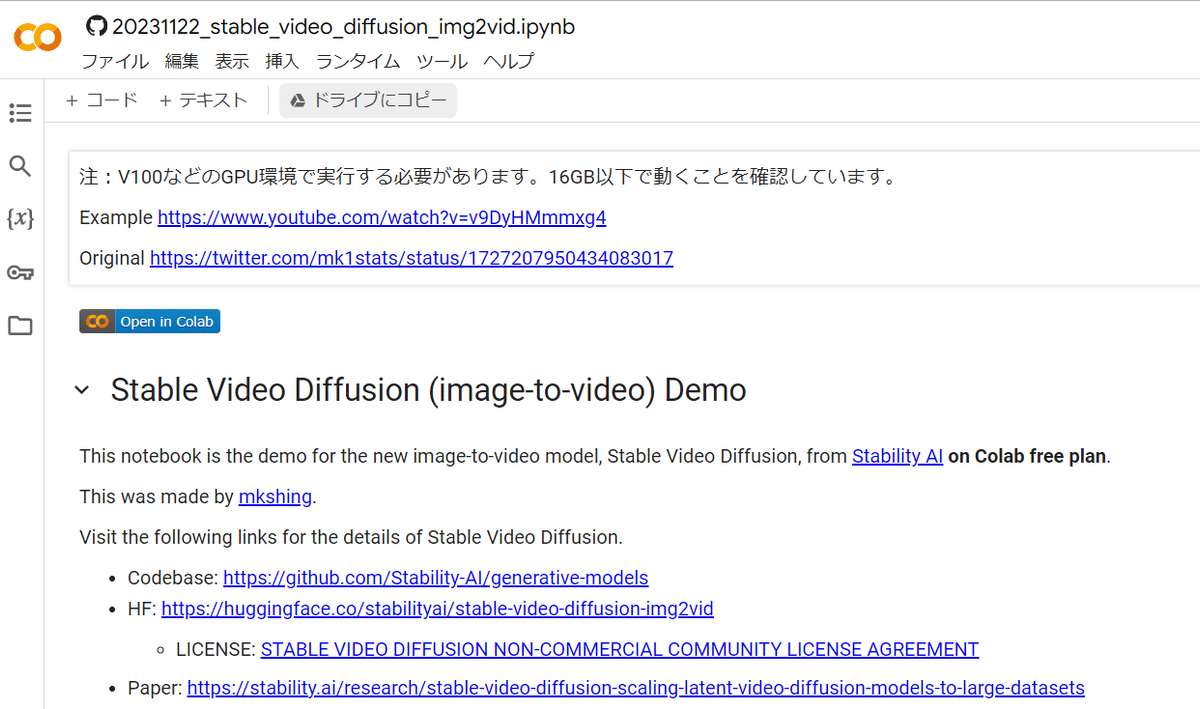The width and height of the screenshot is (1200, 709).
Task: Open the NON-COMMERCIAL COMMUNITY LICENSE AGREEMENT link
Action: click(620, 649)
